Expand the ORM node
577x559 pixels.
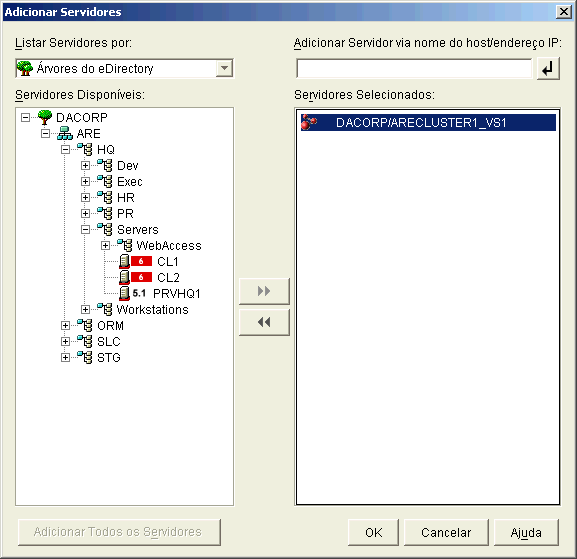tap(65, 326)
